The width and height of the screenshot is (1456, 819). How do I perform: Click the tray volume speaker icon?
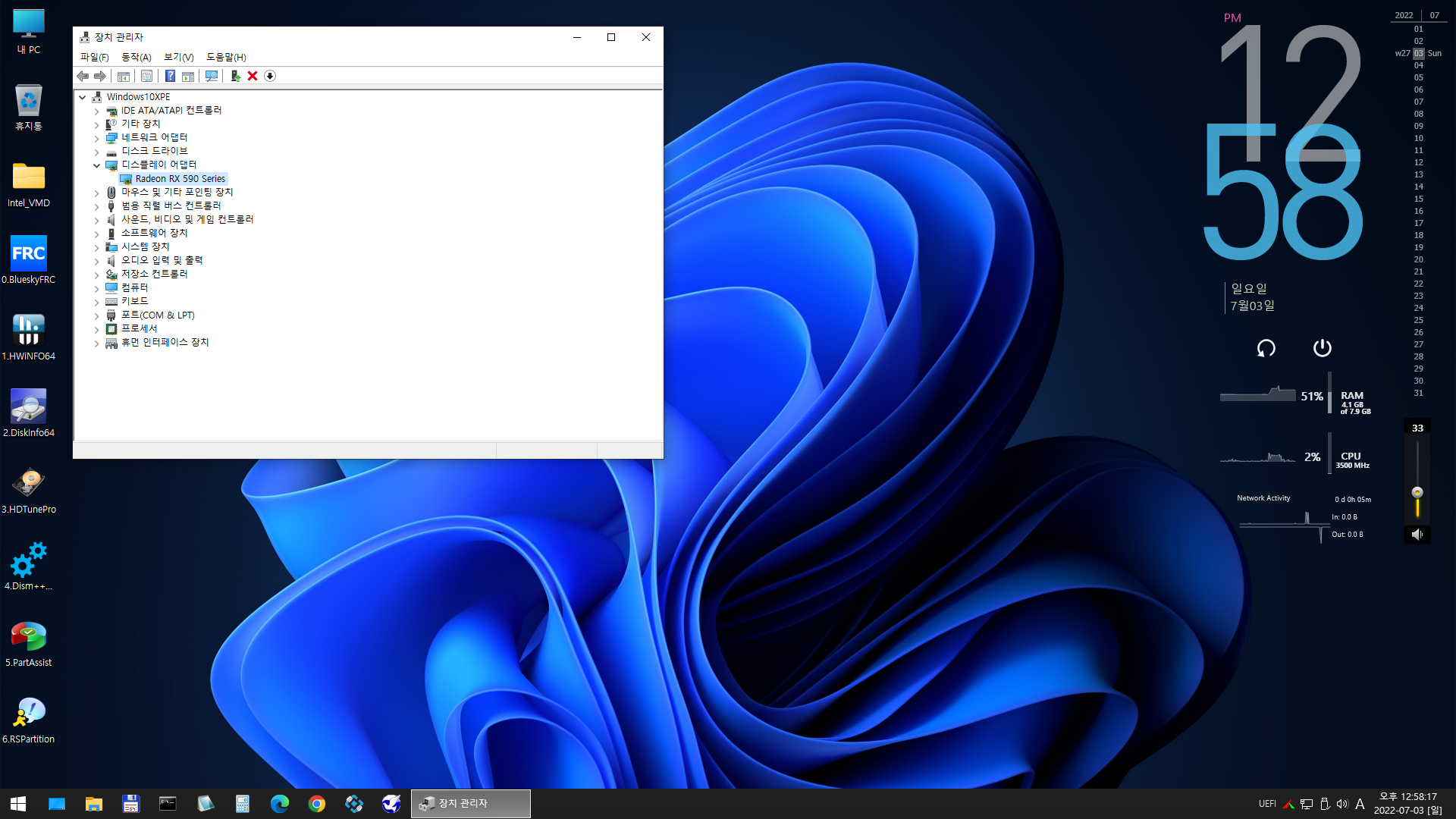(x=1342, y=804)
